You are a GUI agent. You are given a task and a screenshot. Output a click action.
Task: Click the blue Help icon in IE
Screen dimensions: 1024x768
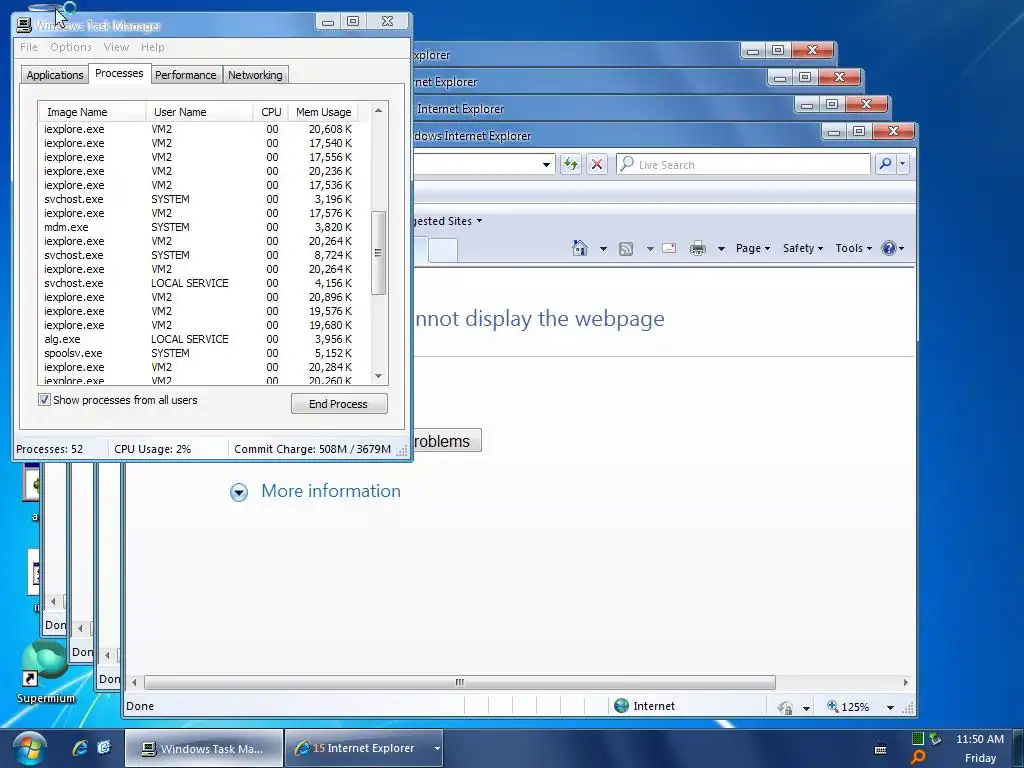(889, 248)
